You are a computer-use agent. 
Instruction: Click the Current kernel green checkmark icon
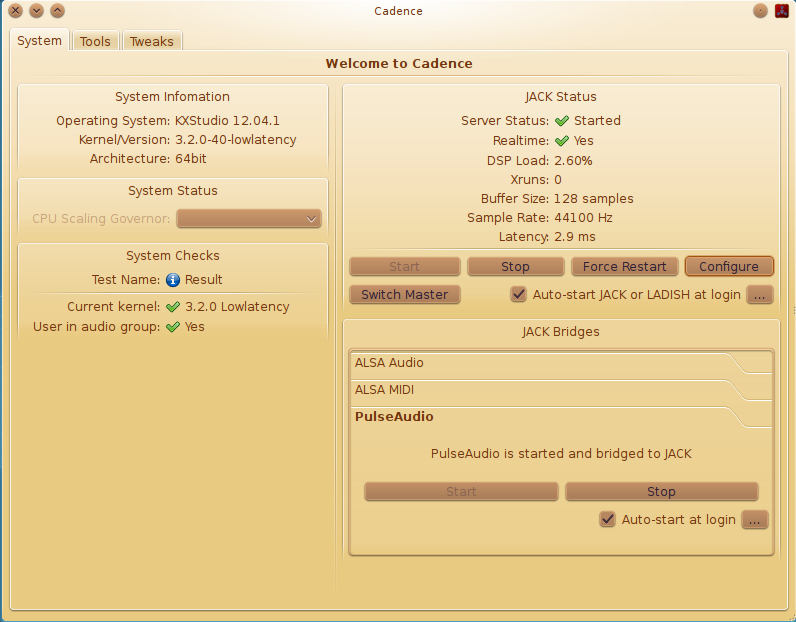coord(173,307)
